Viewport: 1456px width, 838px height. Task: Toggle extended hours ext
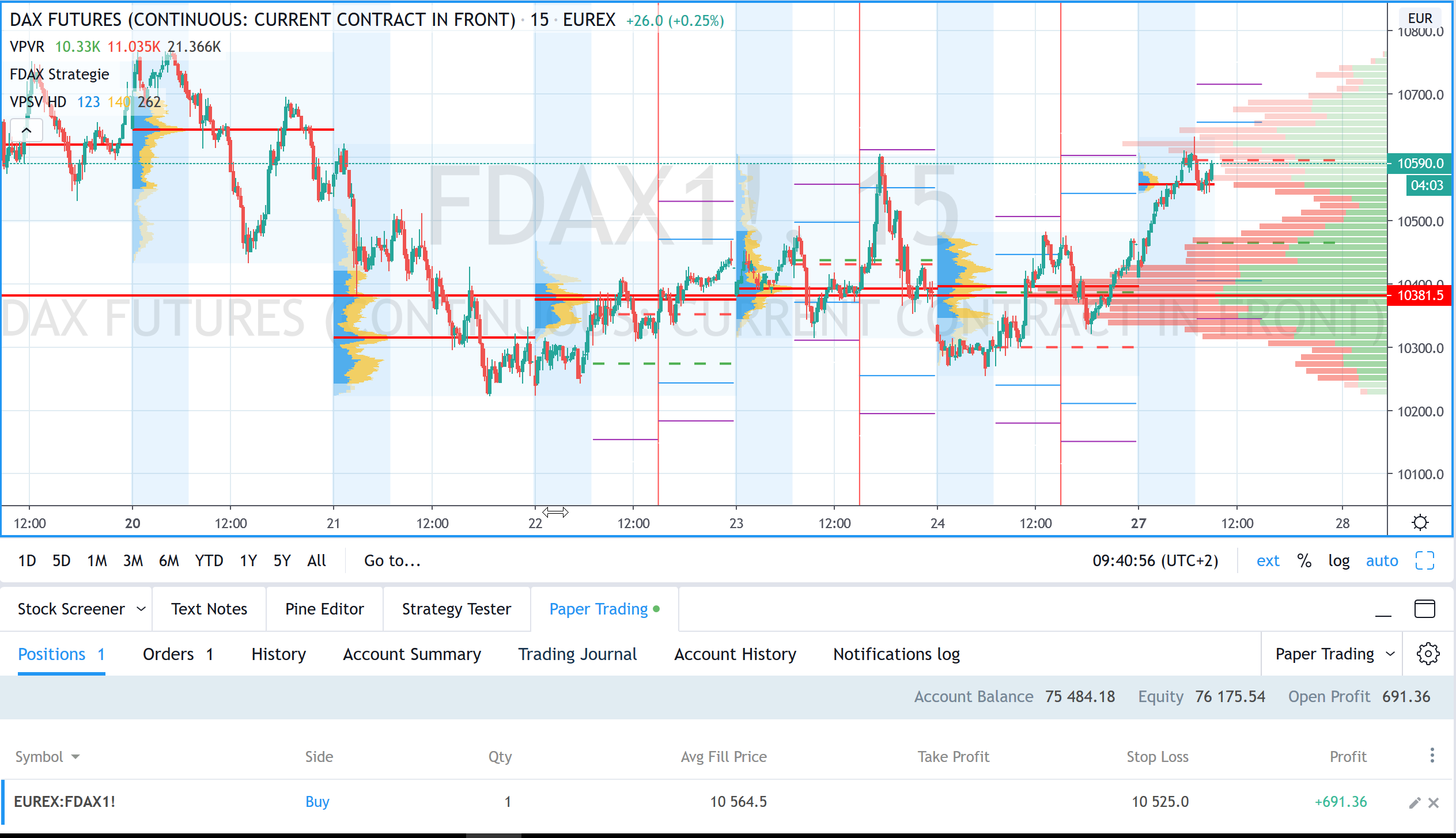(1268, 560)
